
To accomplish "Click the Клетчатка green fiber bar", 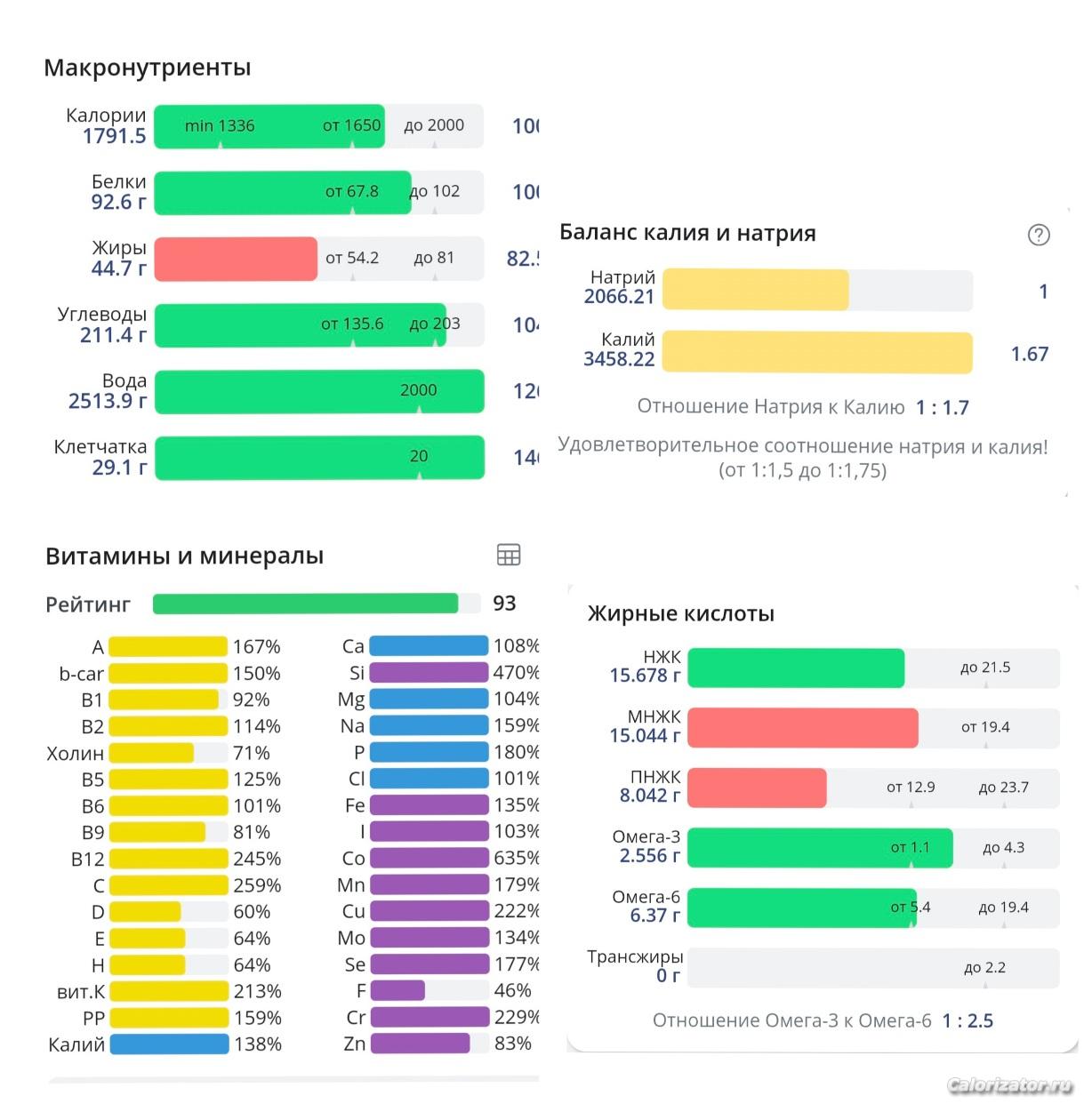I will (319, 457).
